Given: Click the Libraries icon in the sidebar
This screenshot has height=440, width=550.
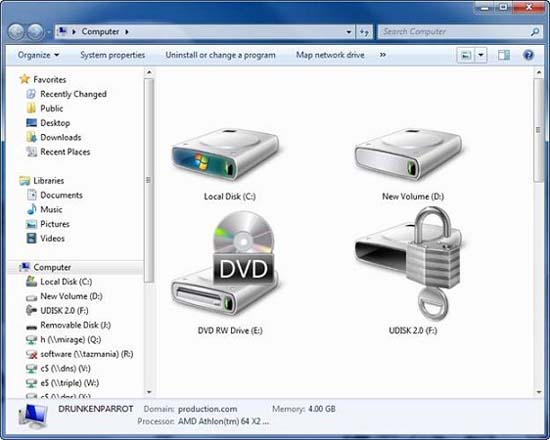Looking at the screenshot, I should [25, 181].
